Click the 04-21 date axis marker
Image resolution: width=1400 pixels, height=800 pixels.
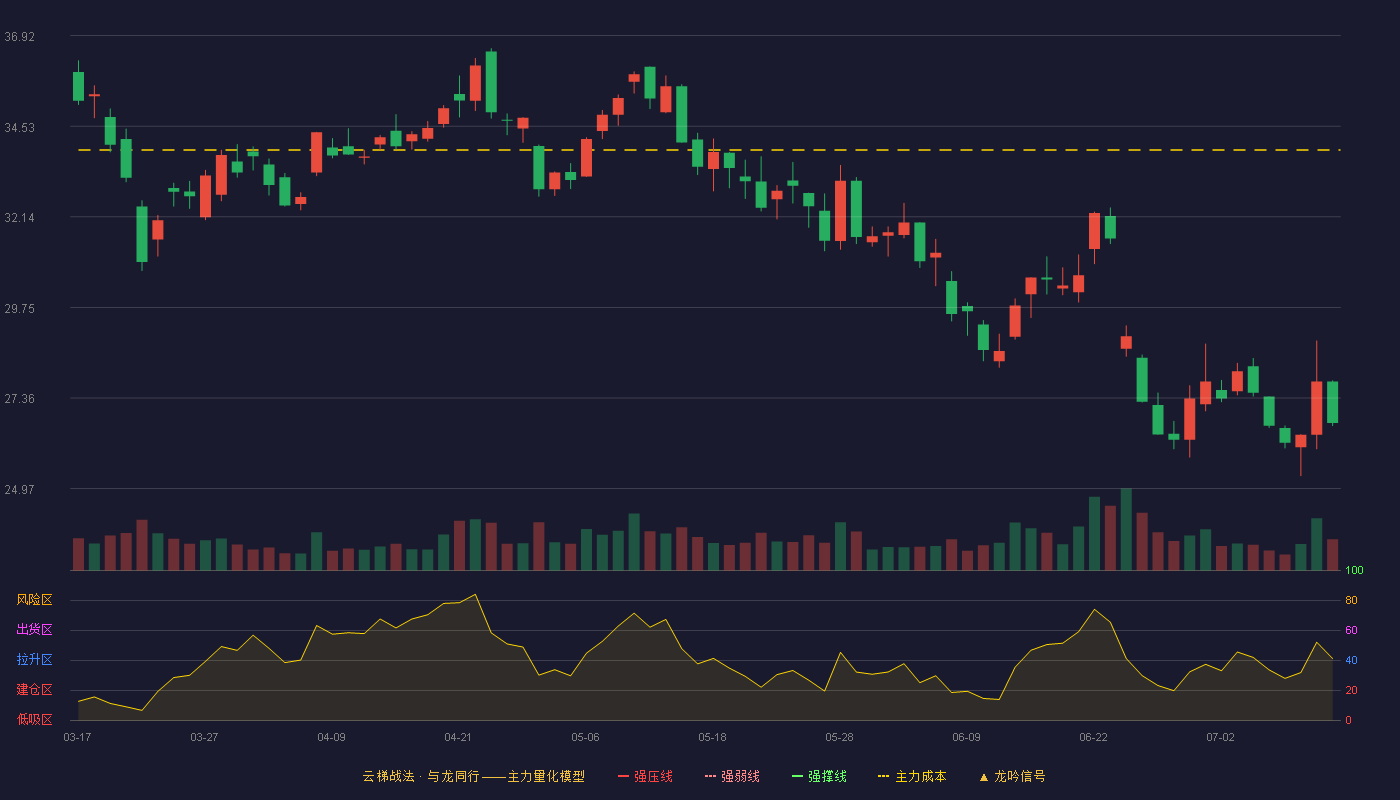point(458,737)
